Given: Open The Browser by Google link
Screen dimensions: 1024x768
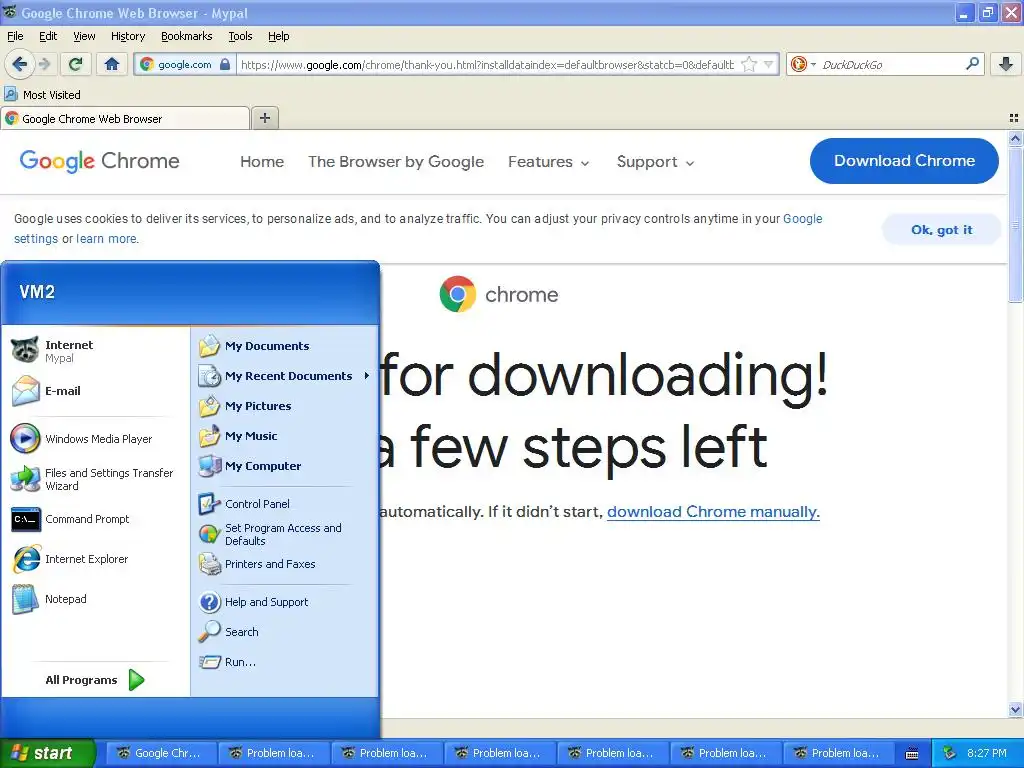Looking at the screenshot, I should pos(396,162).
